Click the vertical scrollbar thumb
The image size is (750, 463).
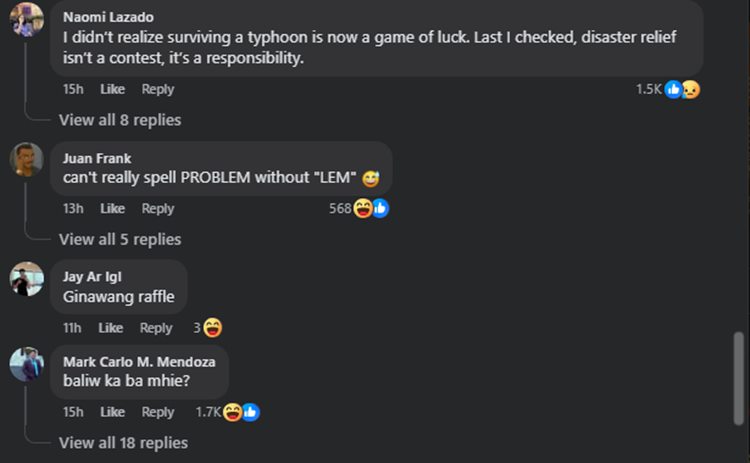click(739, 379)
